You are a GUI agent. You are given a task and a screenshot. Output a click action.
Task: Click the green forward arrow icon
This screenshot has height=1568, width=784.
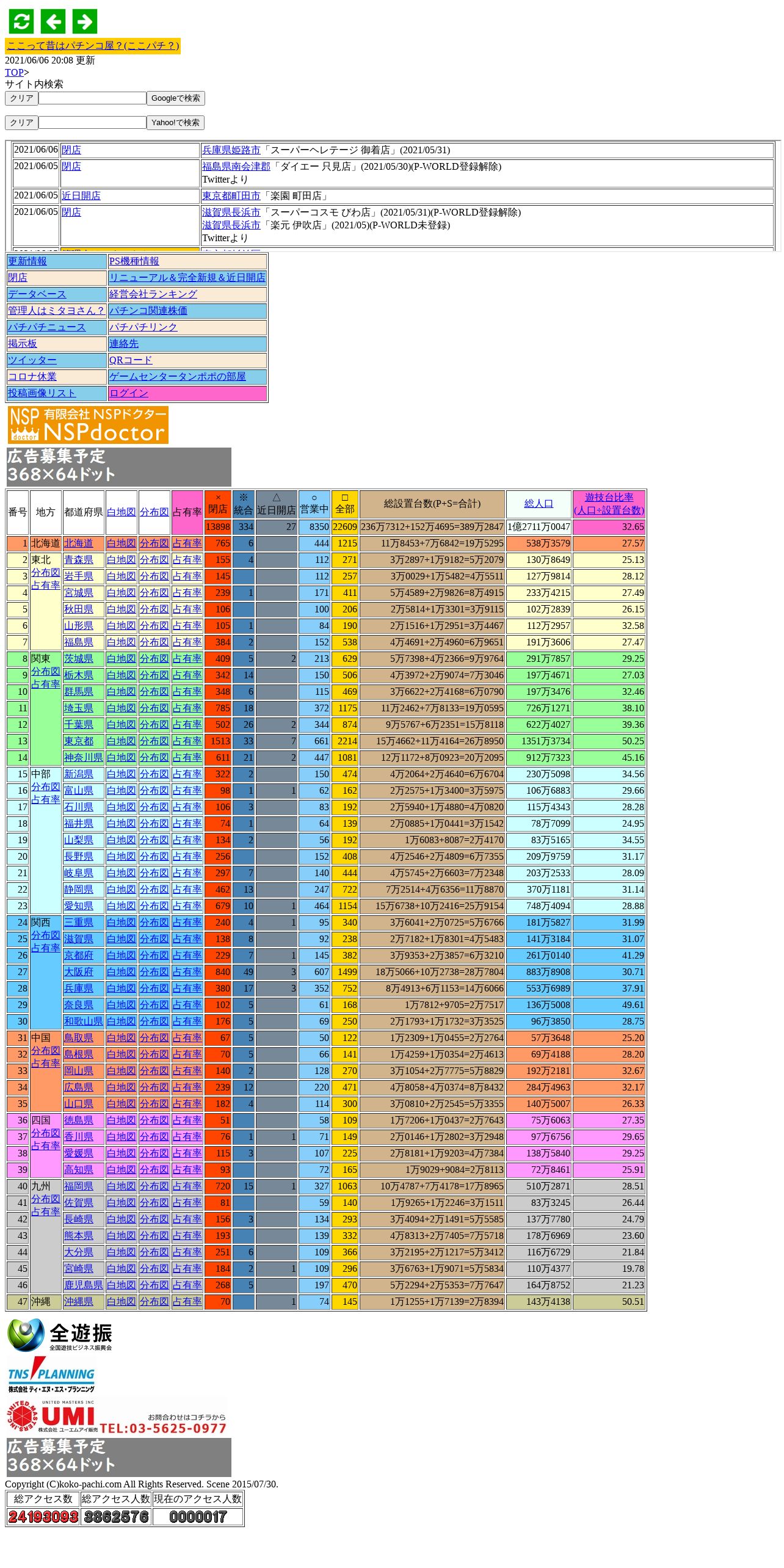(x=85, y=21)
